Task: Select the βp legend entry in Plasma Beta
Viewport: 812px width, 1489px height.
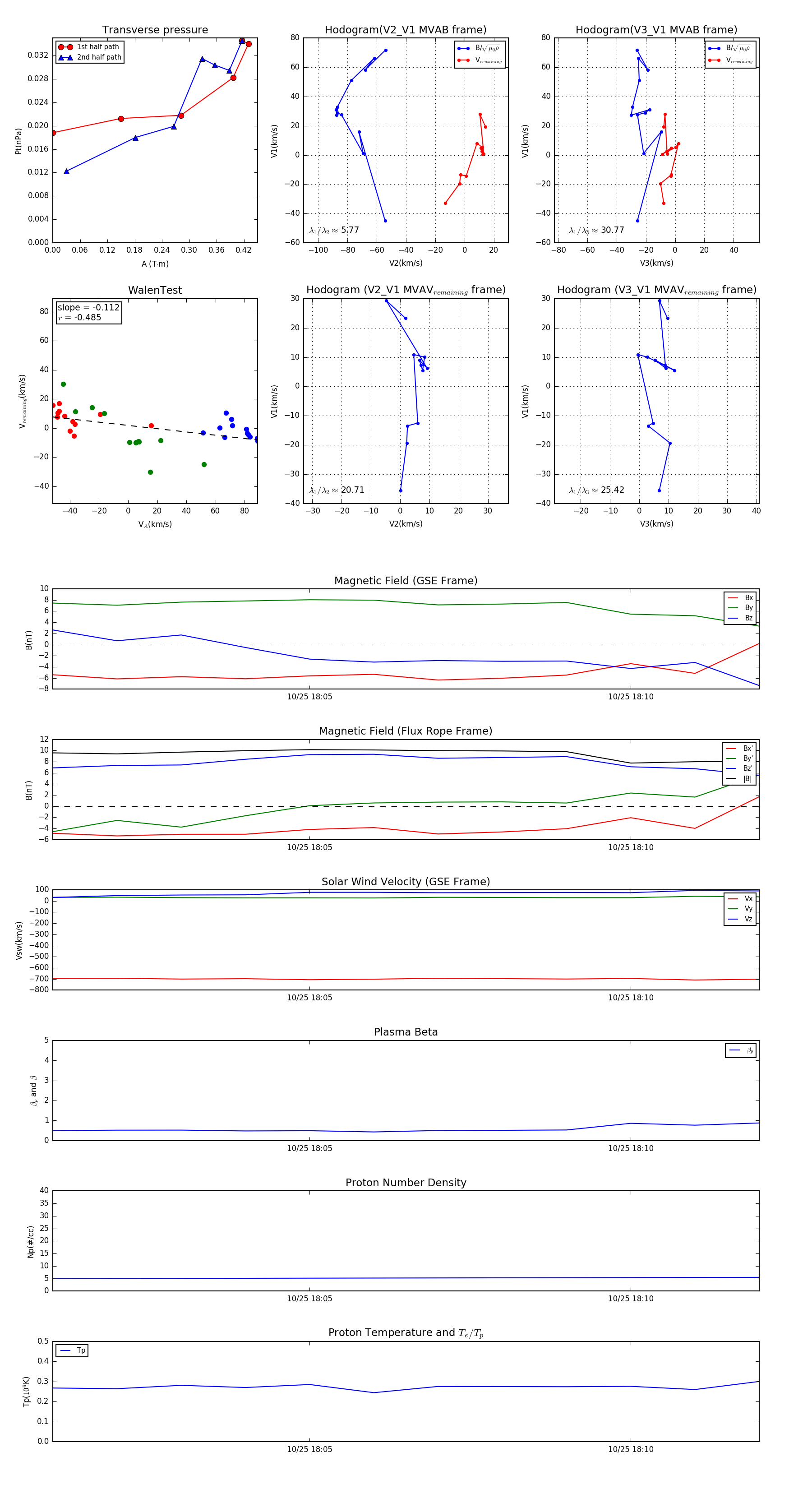Action: coord(741,1050)
